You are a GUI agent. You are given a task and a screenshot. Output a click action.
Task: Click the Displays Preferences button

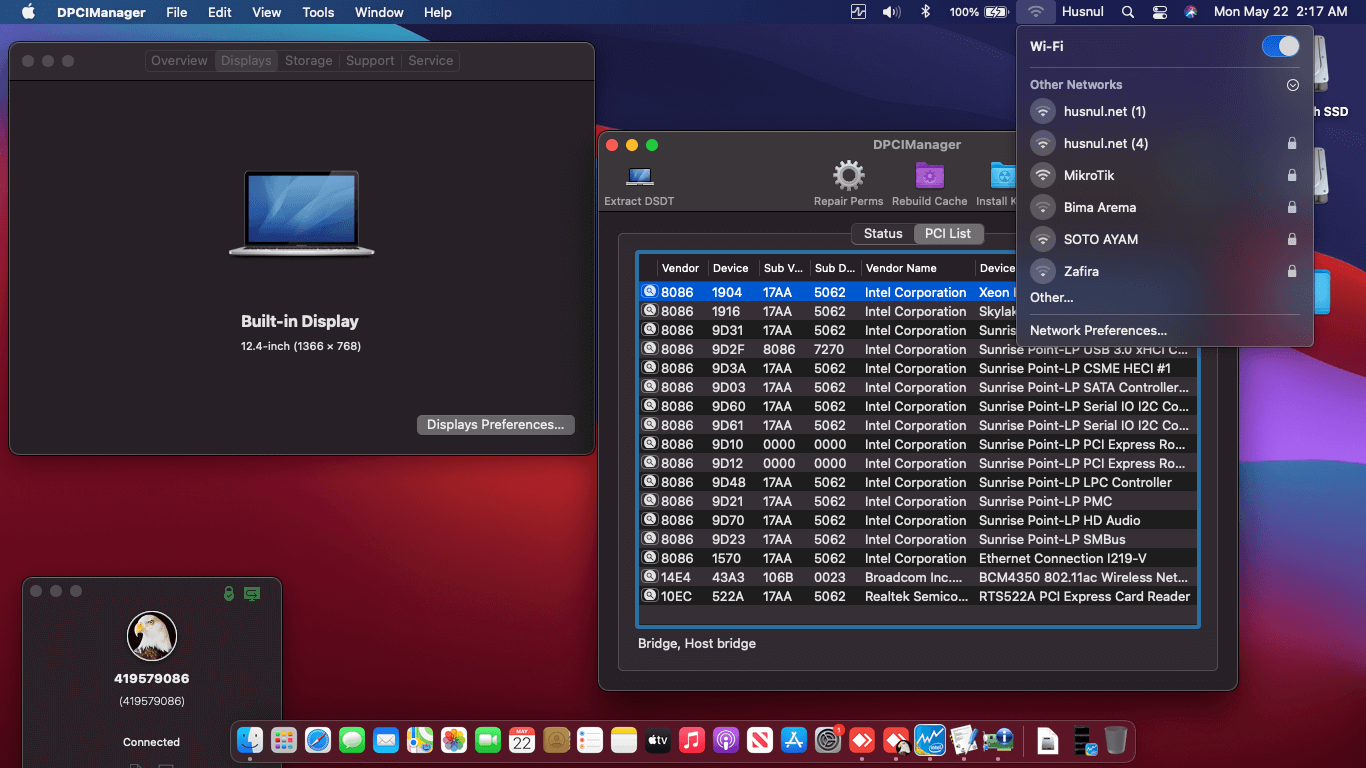click(x=495, y=425)
